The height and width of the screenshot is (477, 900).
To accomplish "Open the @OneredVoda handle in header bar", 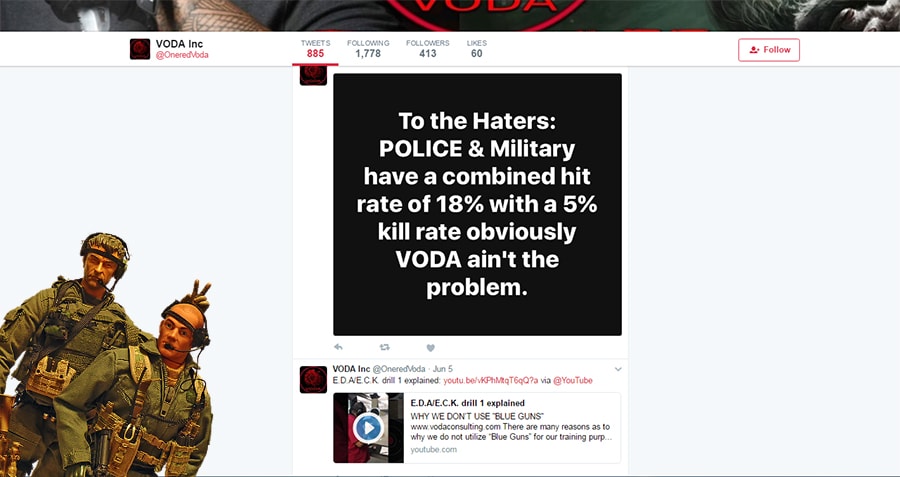I will click(x=182, y=55).
